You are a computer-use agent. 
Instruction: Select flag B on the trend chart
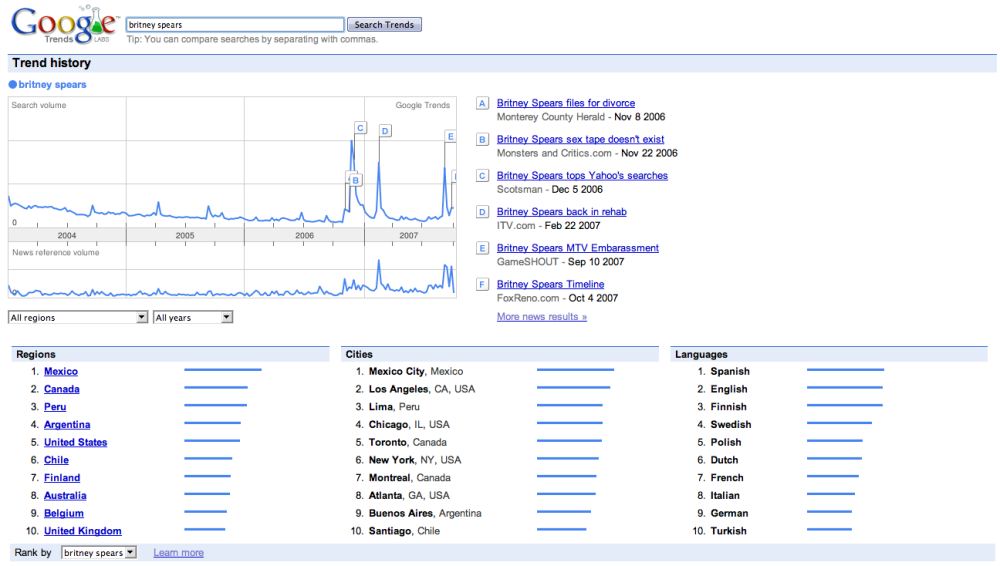click(355, 181)
